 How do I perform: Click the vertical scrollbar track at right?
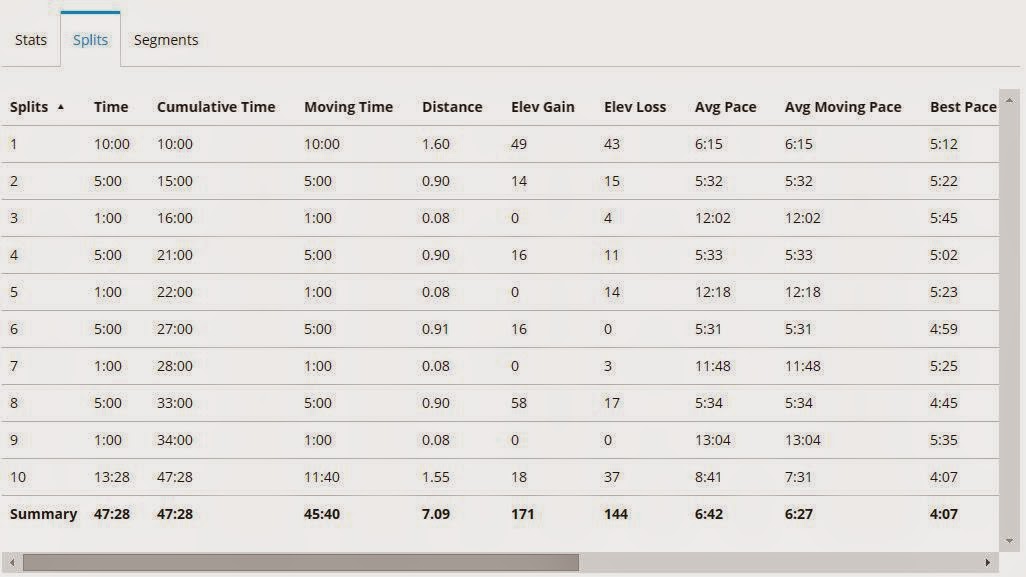1009,300
